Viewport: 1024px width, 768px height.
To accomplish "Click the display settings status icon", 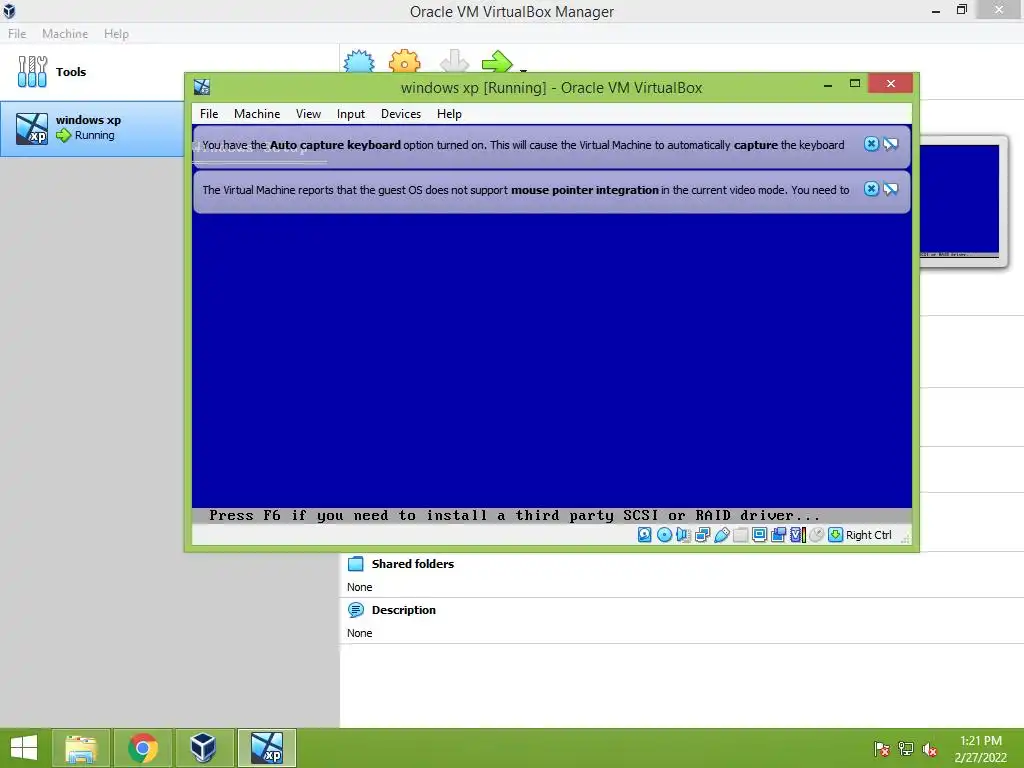I will coord(760,535).
